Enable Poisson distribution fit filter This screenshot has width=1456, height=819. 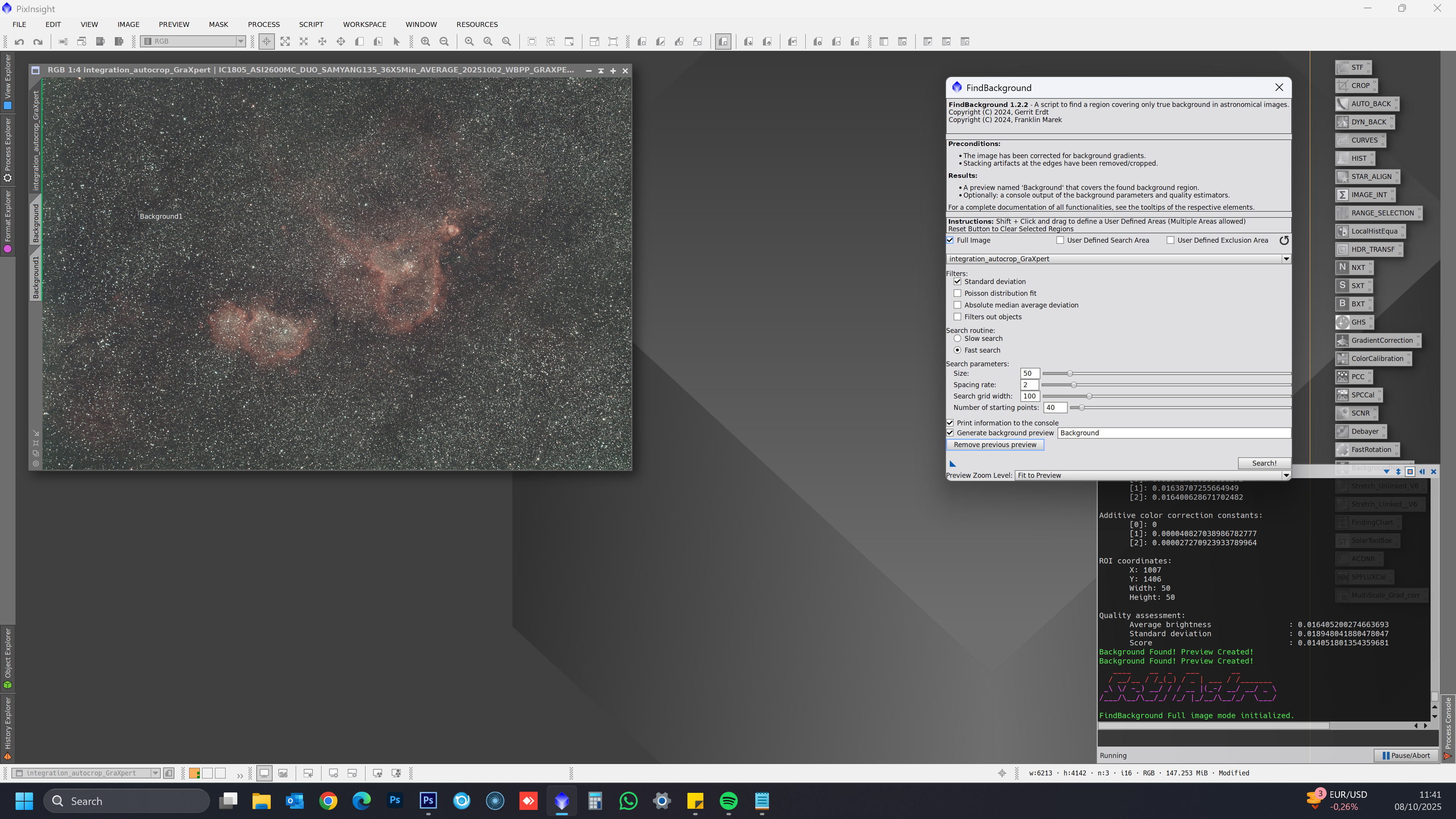pyautogui.click(x=957, y=293)
